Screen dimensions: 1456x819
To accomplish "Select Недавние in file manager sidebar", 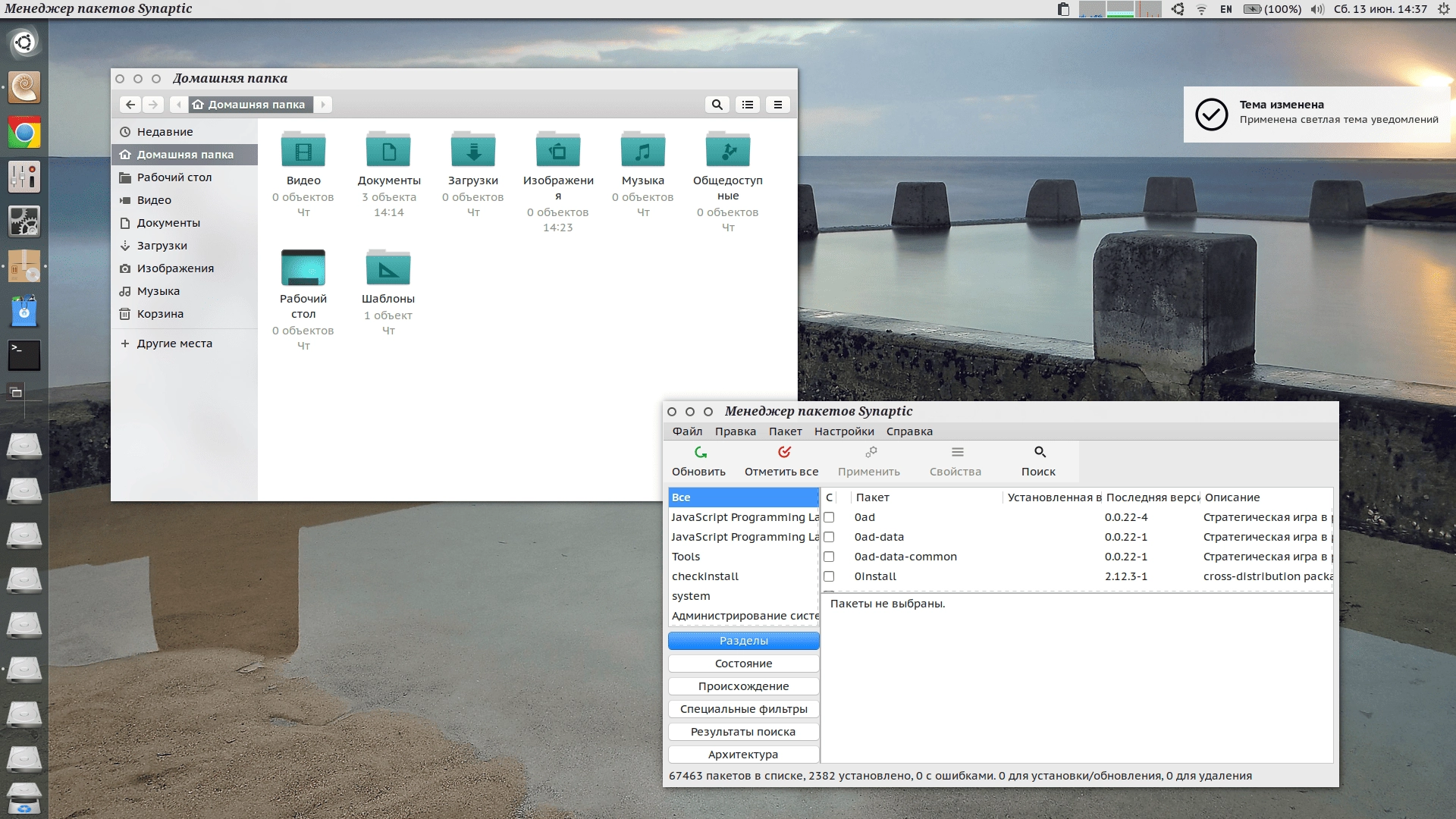I will [x=185, y=132].
